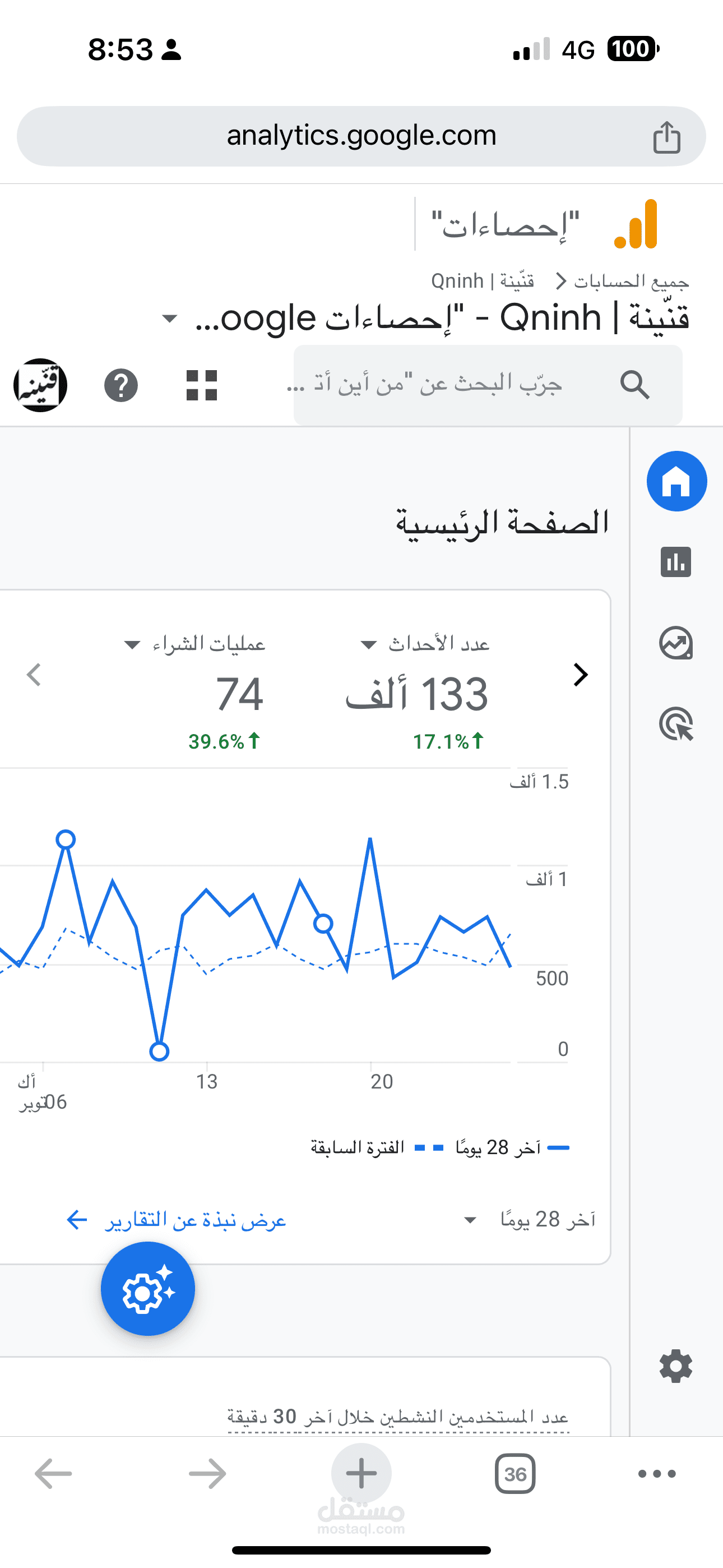This screenshot has width=723, height=1568.
Task: Open the browser tabs count button
Action: click(x=515, y=1474)
